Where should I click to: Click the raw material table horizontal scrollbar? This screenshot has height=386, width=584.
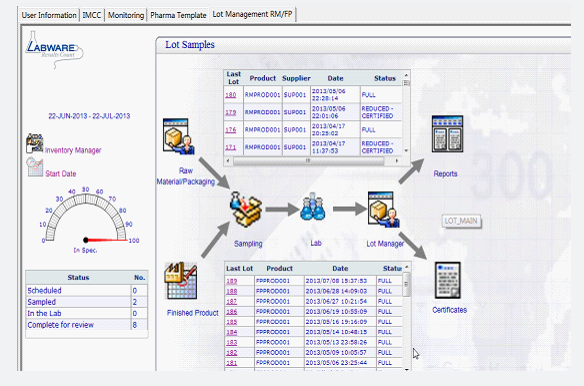click(x=308, y=161)
